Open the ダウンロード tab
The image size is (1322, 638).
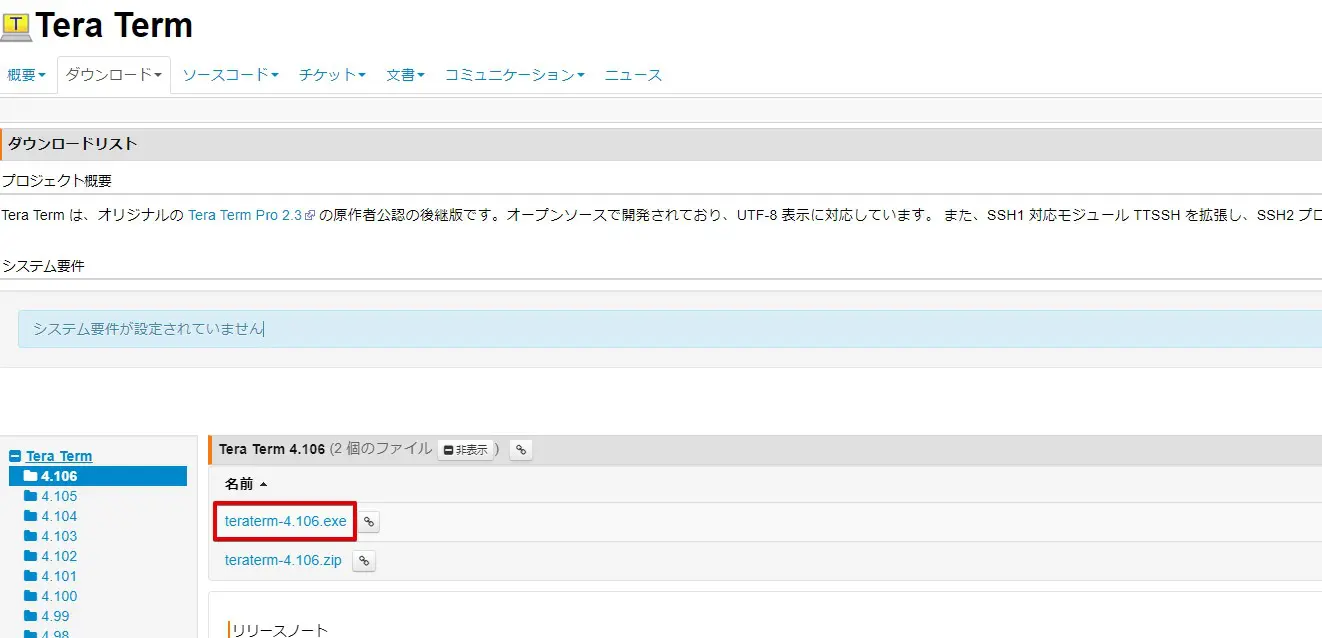point(113,75)
